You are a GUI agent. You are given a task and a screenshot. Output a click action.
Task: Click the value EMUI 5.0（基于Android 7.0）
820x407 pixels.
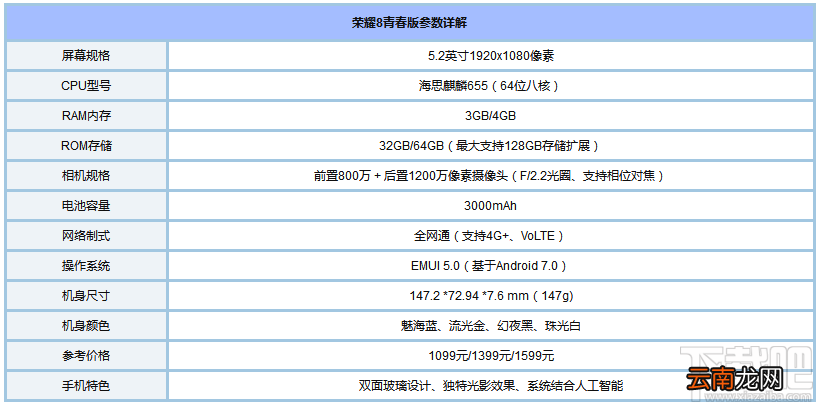point(491,266)
